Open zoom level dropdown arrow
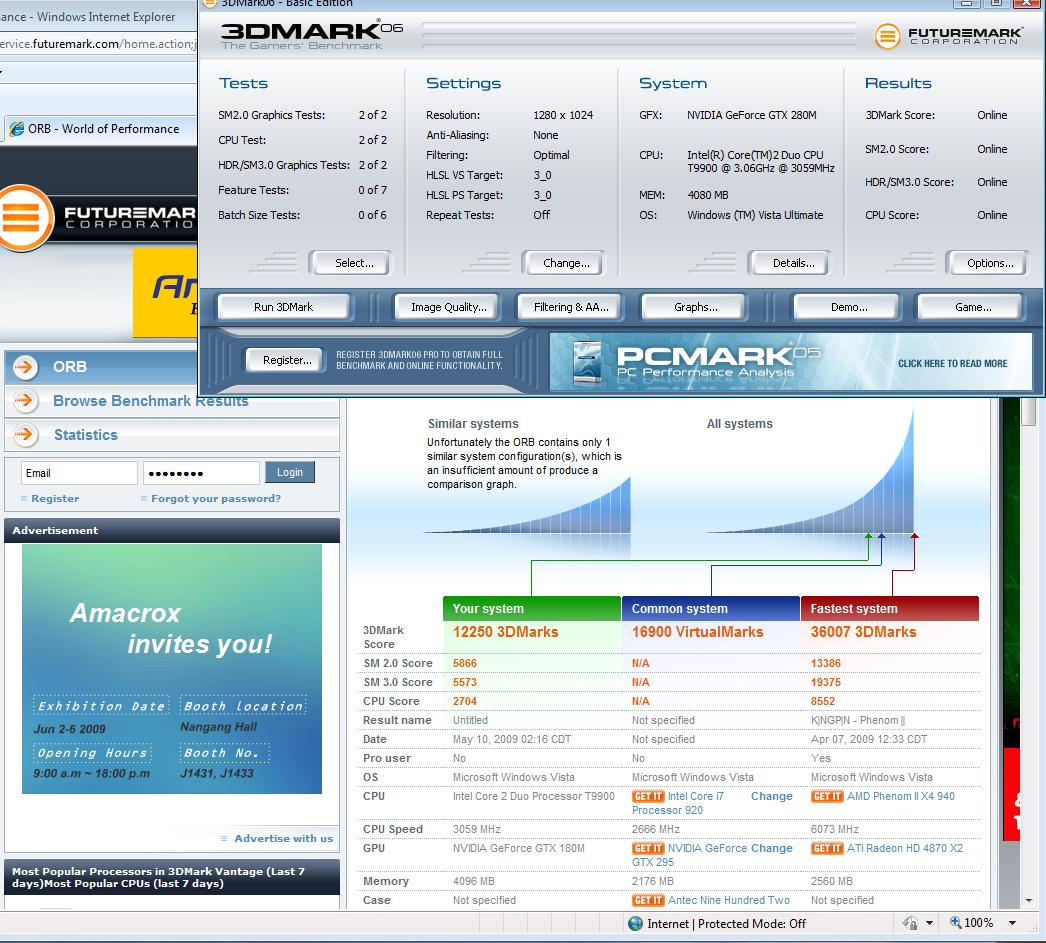This screenshot has height=943, width=1046. tap(1012, 924)
